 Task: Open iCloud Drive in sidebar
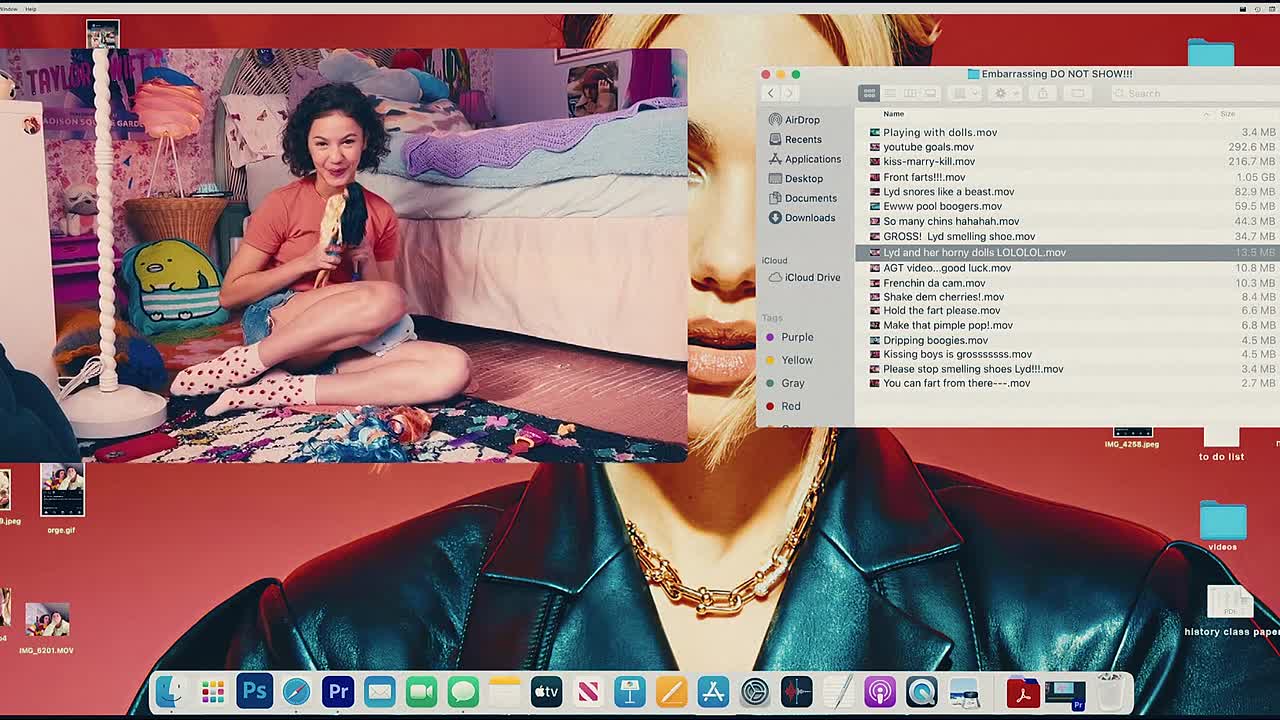point(811,277)
